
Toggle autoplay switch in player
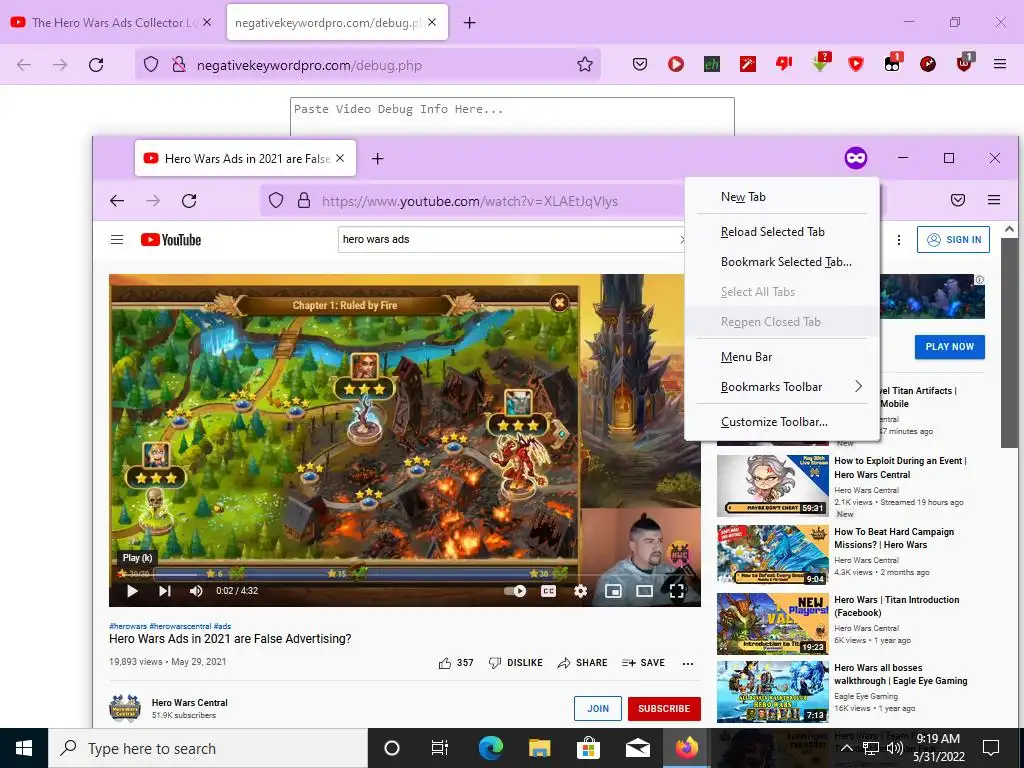(x=515, y=591)
